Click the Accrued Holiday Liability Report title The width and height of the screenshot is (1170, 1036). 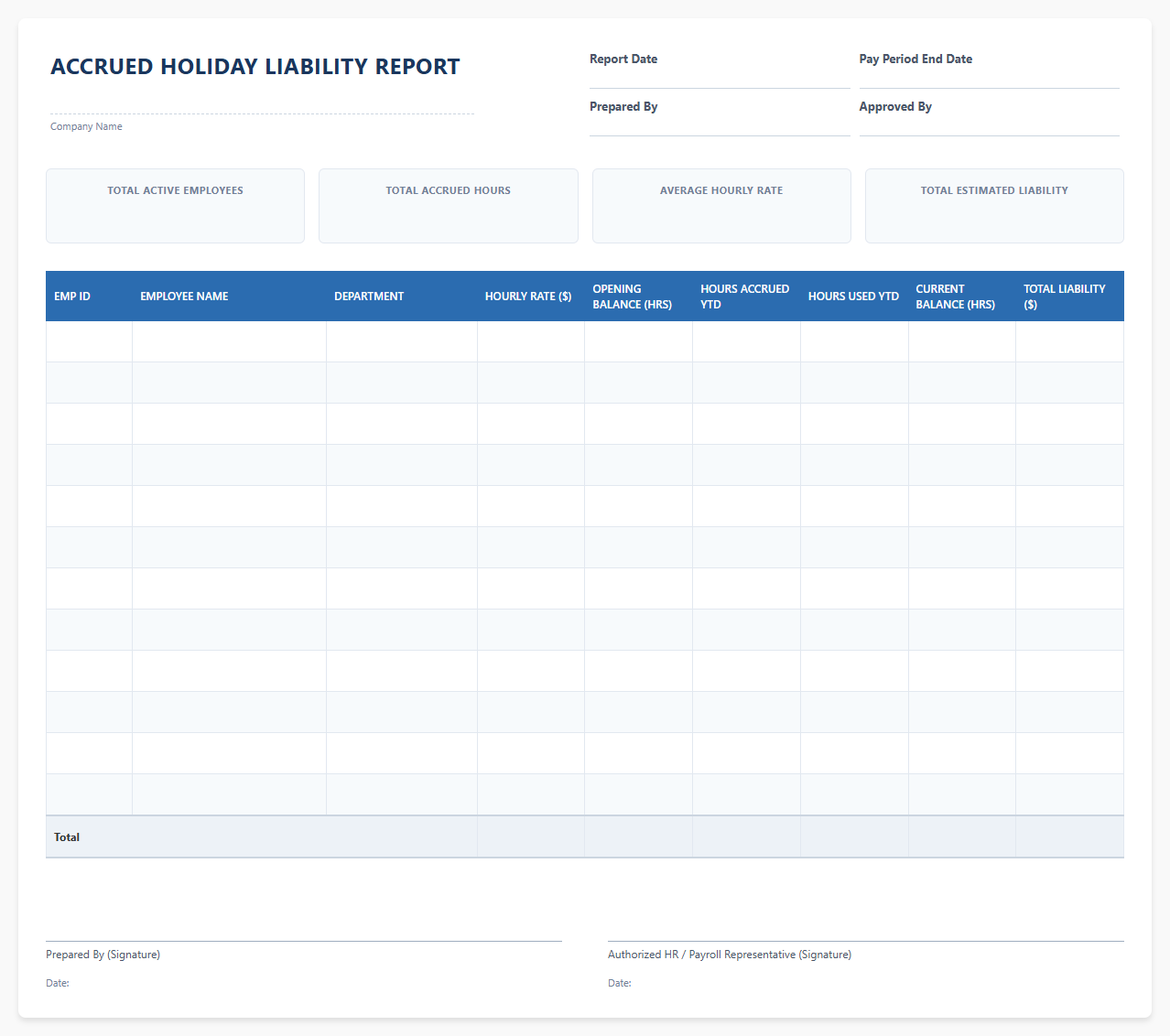point(255,67)
